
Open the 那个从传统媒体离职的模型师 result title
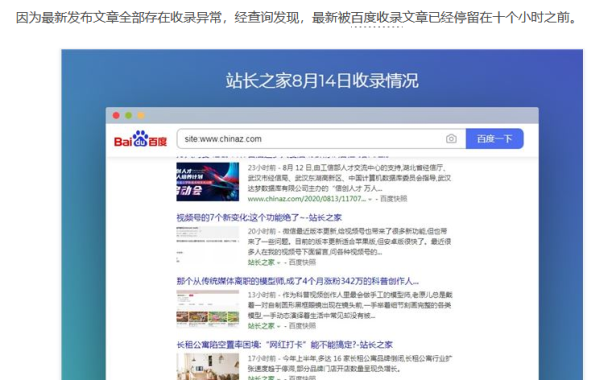click(298, 281)
